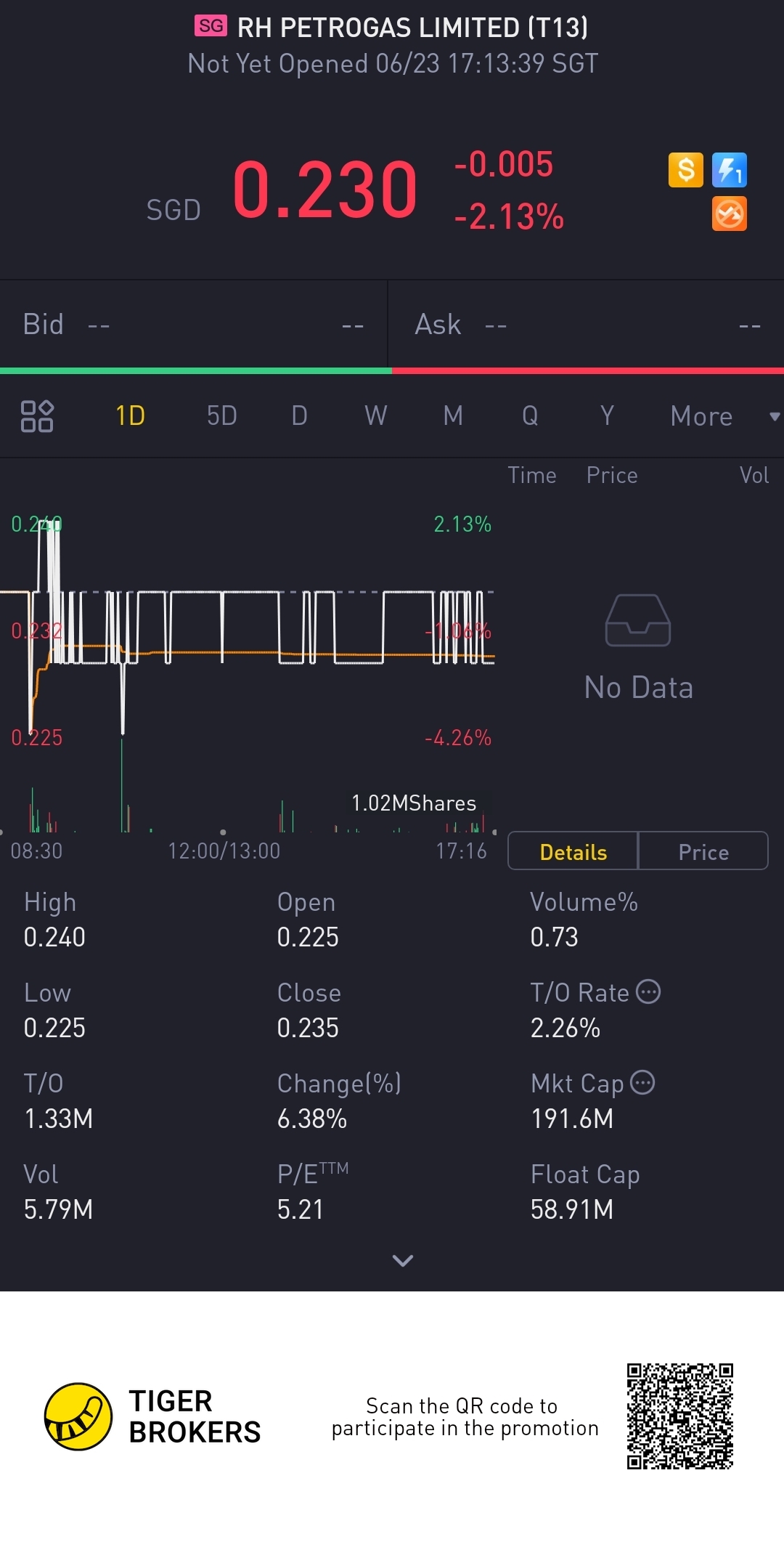Image resolution: width=784 pixels, height=1542 pixels.
Task: Select the 1D chart period
Action: pos(131,416)
